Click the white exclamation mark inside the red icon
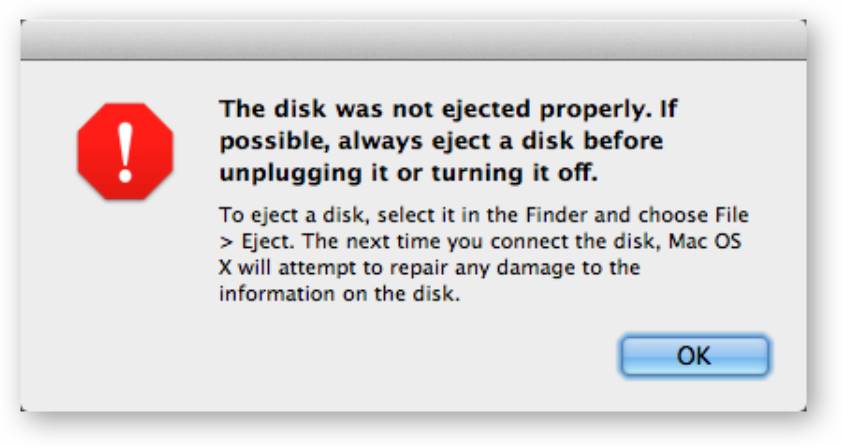842x446 pixels. pyautogui.click(x=125, y=152)
